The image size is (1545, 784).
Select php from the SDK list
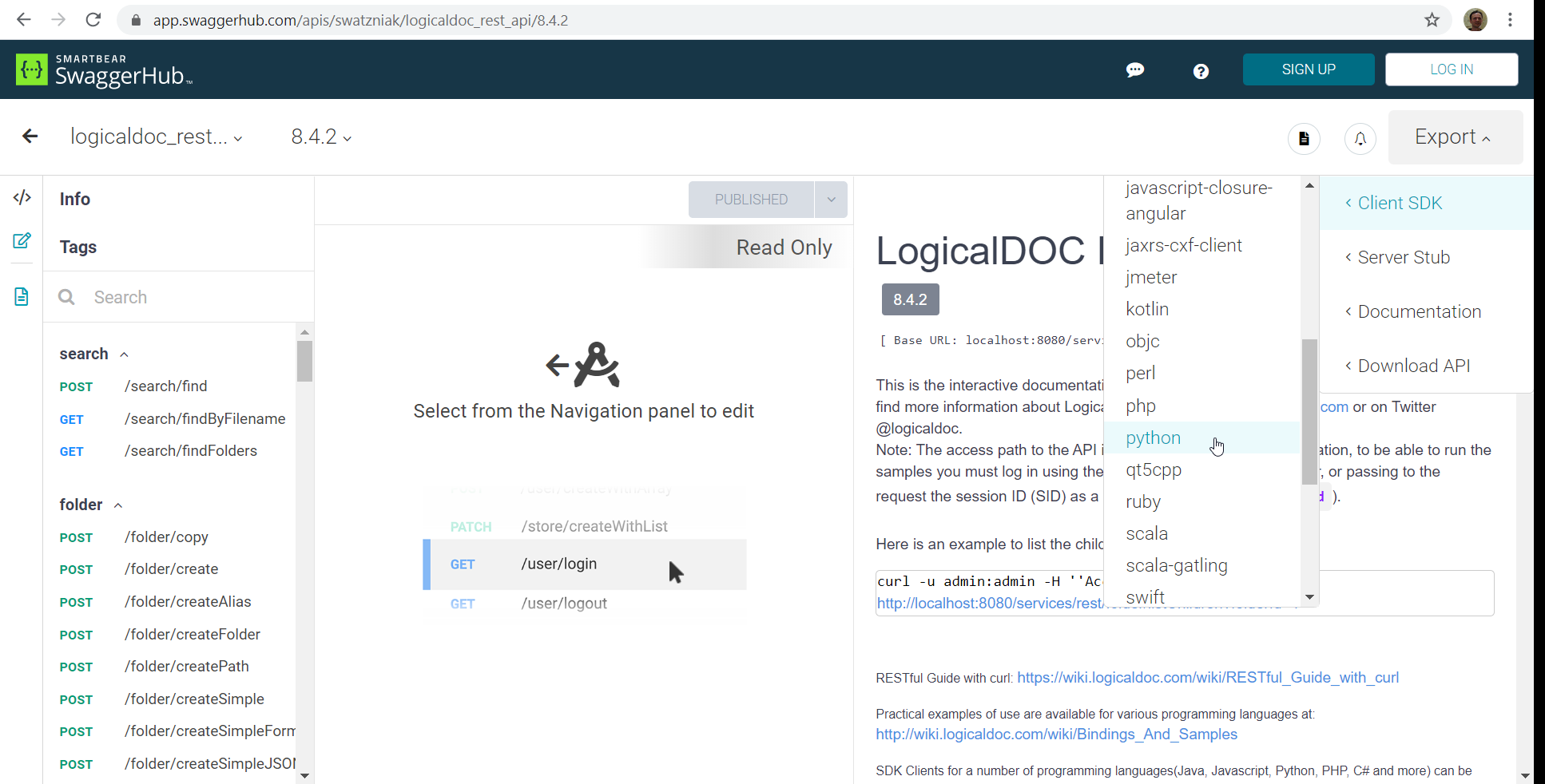1202,406
